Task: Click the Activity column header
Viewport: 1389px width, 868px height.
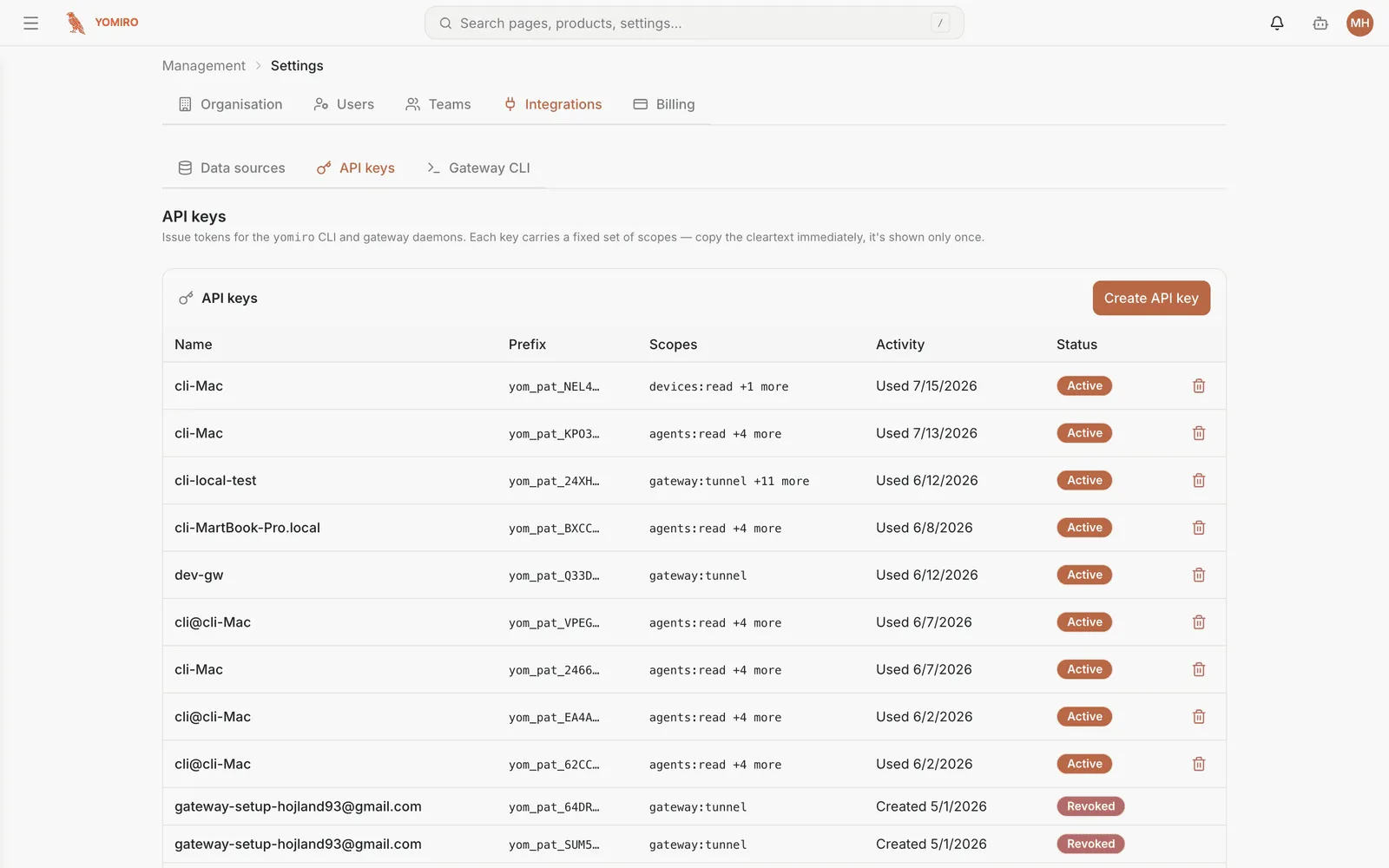Action: 900,345
